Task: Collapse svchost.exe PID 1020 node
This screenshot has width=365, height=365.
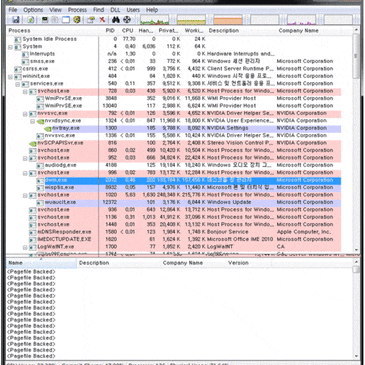Action: (x=25, y=195)
